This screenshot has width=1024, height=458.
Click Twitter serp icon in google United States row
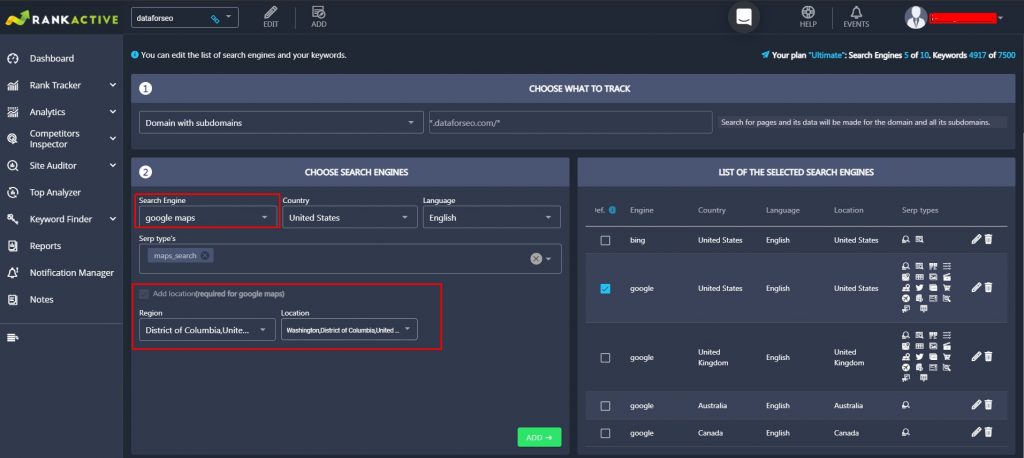coord(920,287)
